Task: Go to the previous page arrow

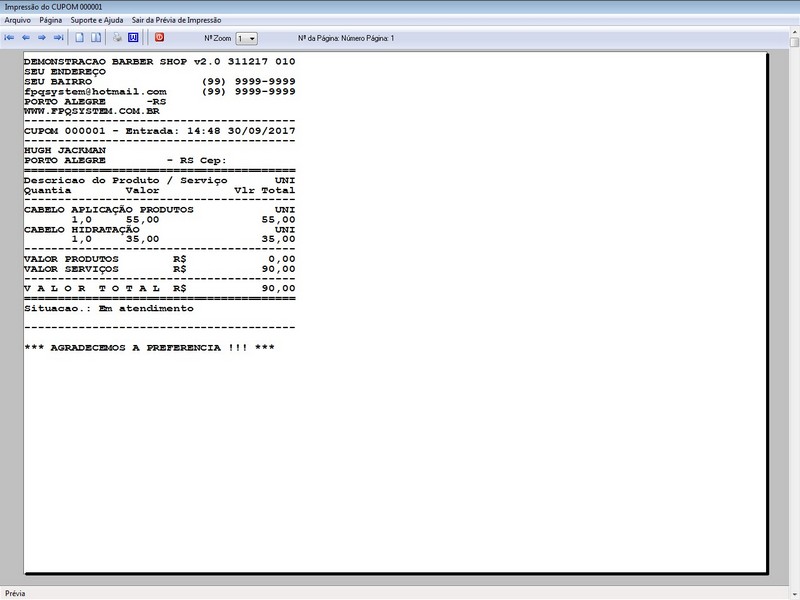Action: point(26,38)
